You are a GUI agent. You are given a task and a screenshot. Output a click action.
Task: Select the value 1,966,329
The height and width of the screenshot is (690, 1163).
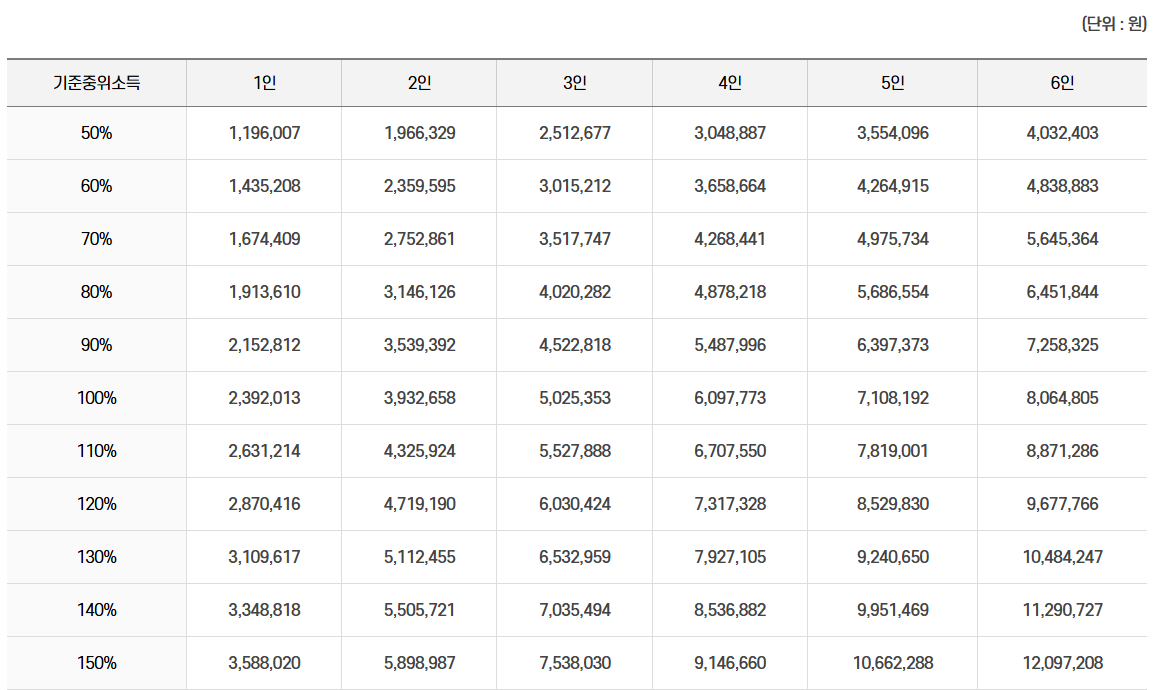[x=419, y=133]
